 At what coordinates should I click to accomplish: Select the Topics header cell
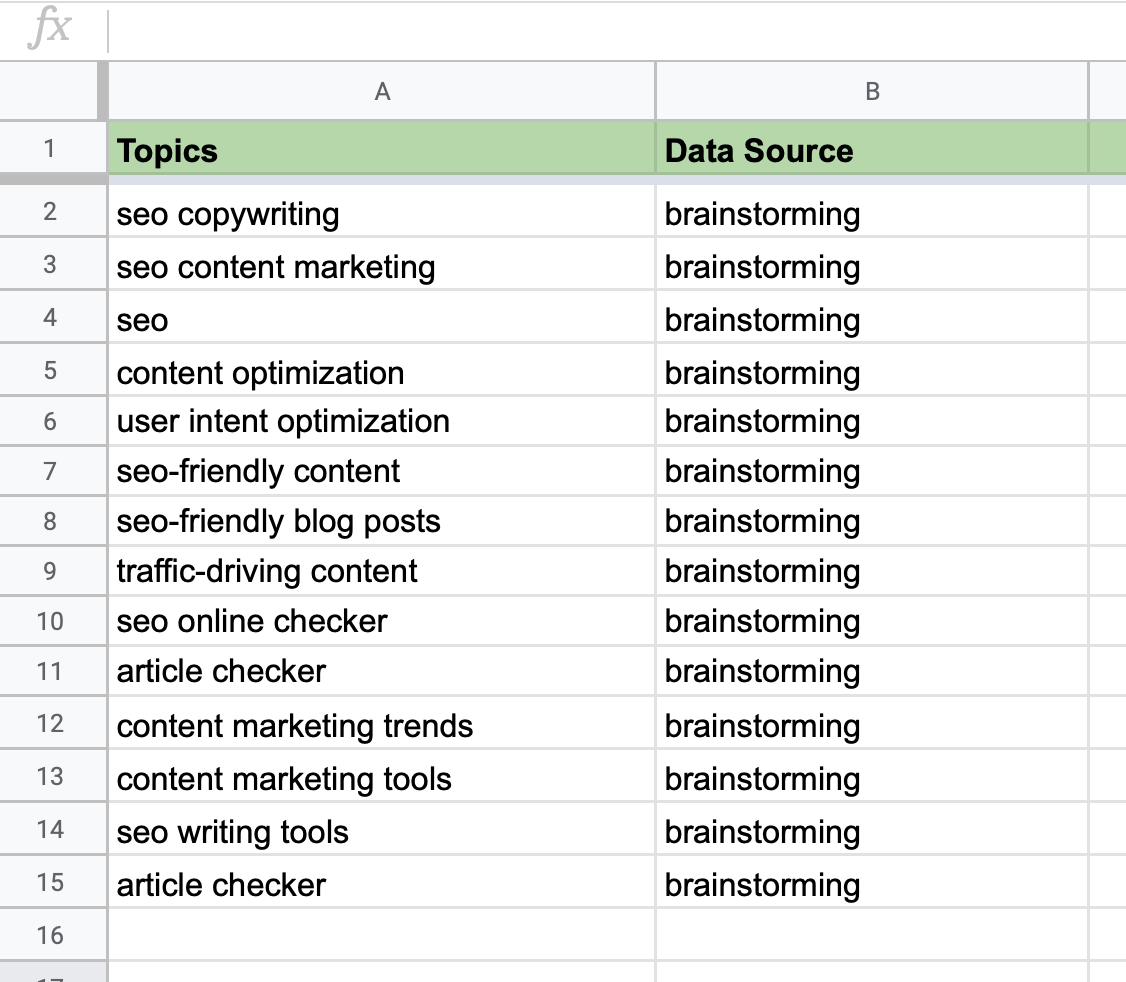point(382,150)
